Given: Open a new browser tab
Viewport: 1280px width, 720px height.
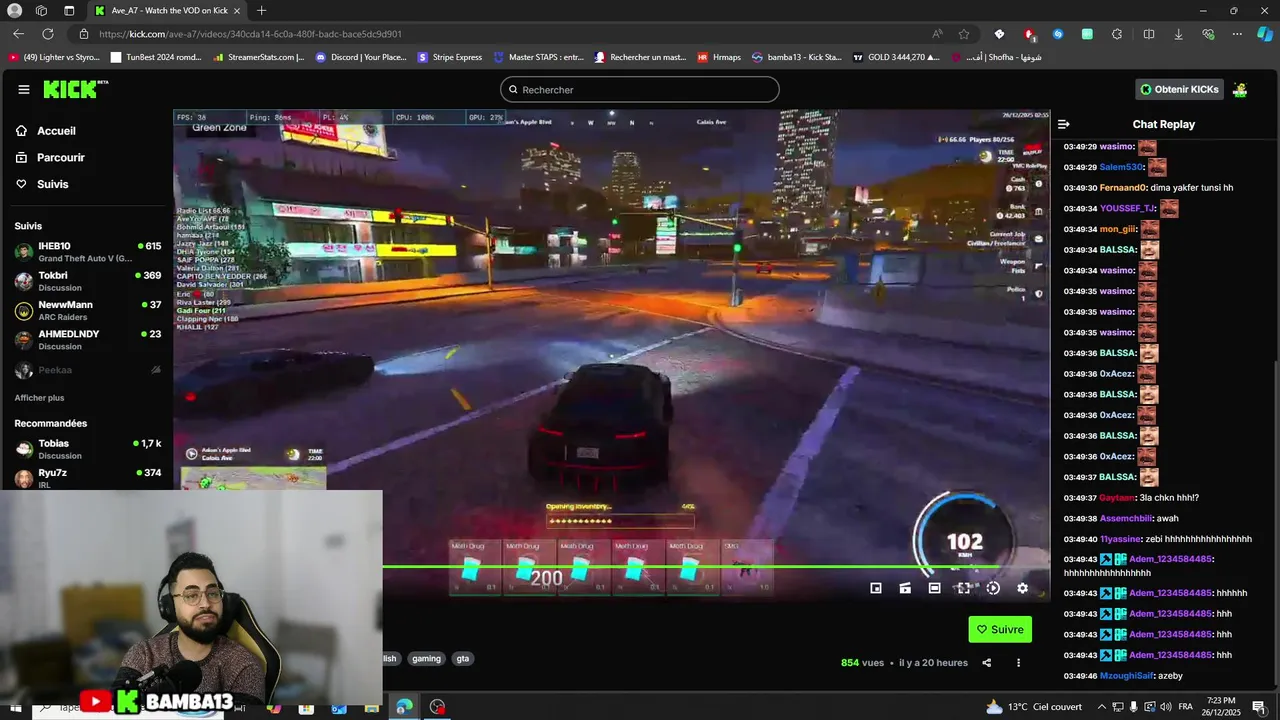Looking at the screenshot, I should [261, 10].
